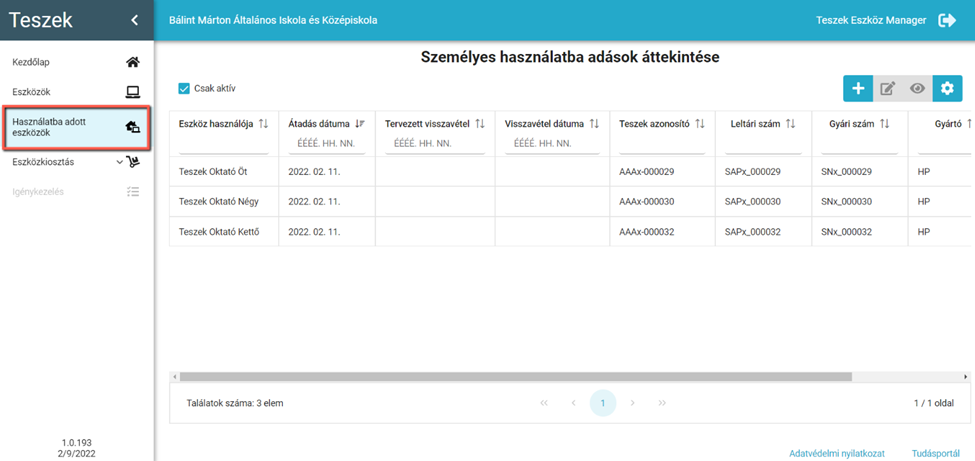Click the version number 1.0.193

[77, 443]
